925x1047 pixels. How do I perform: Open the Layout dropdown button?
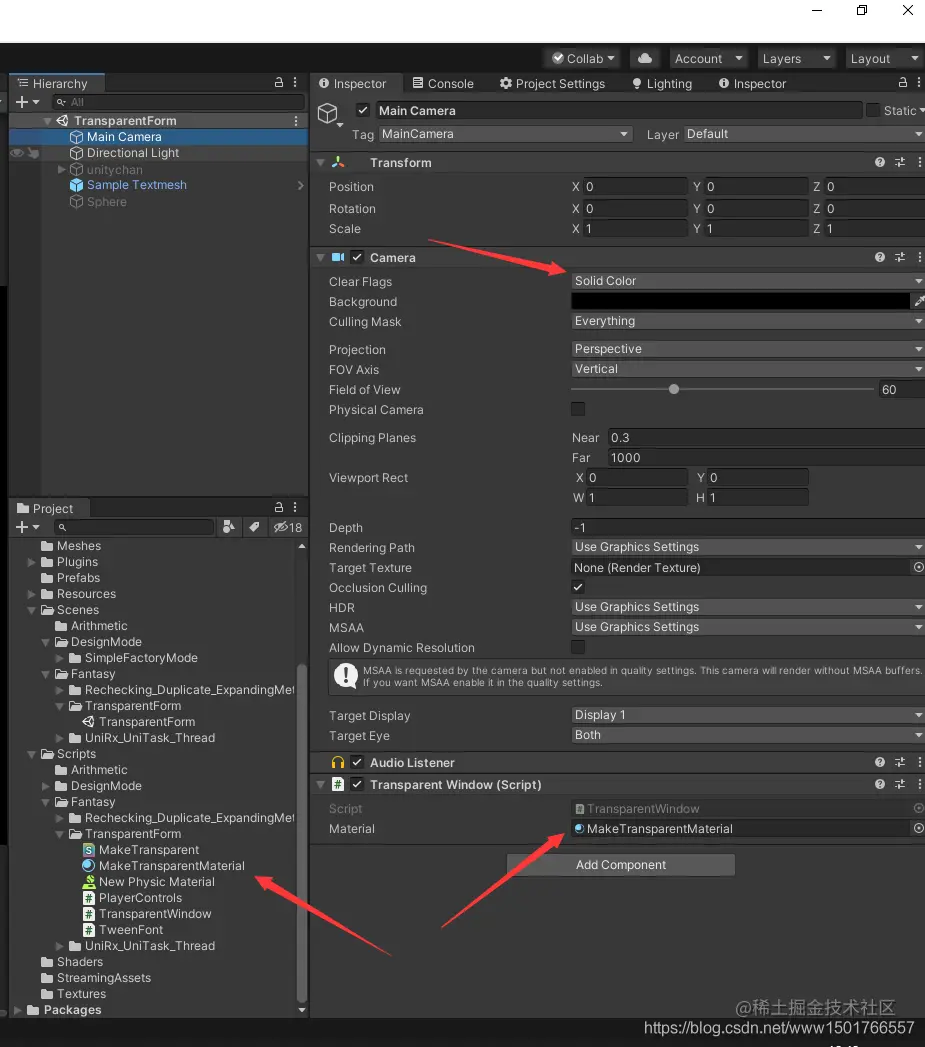[x=884, y=59]
